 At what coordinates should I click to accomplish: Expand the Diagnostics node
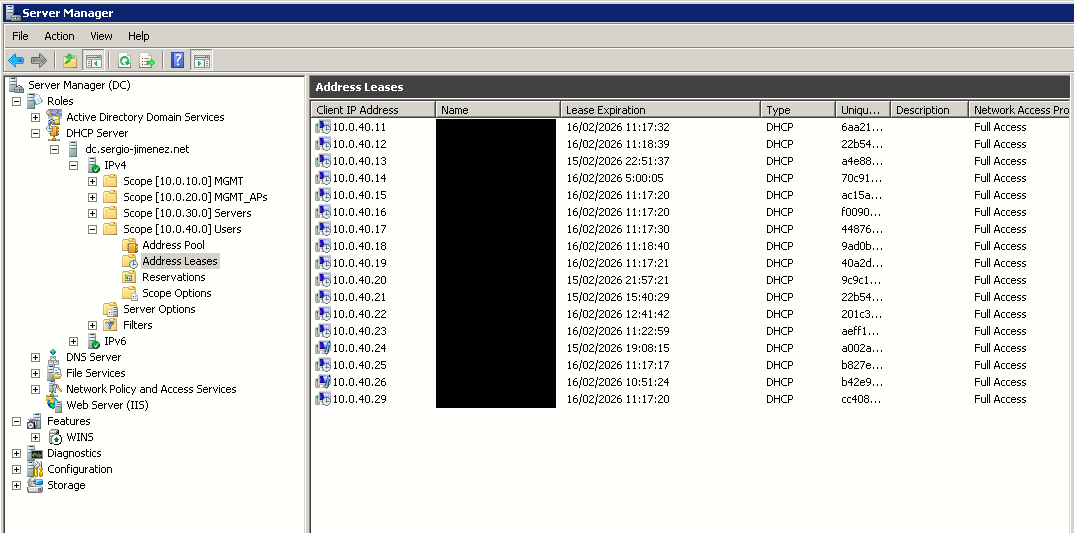16,454
